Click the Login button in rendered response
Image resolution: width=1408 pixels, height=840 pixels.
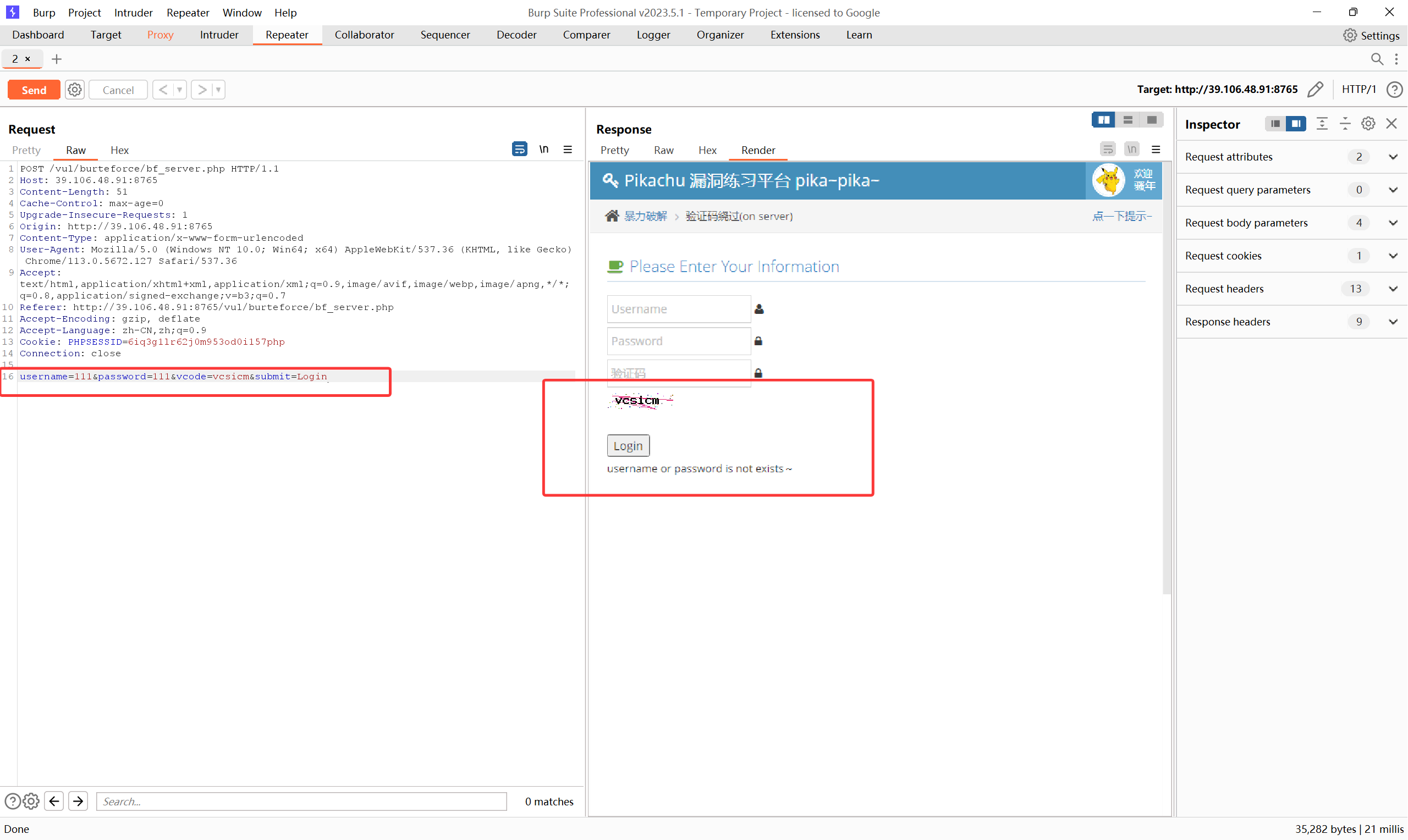[628, 446]
